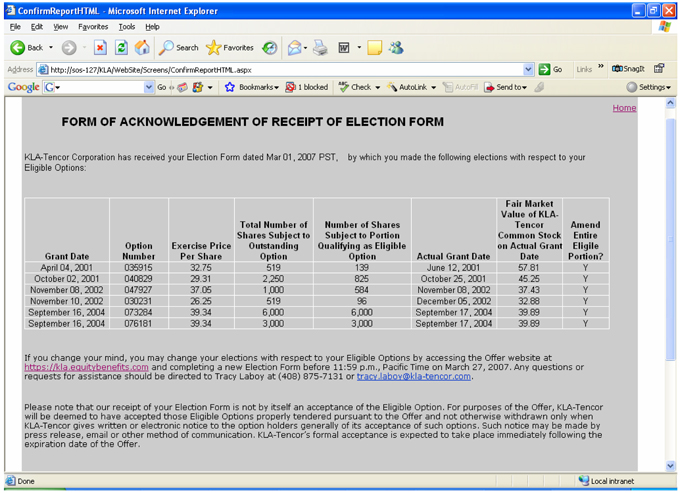Click the Print icon in toolbar
680x493 pixels.
[320, 47]
